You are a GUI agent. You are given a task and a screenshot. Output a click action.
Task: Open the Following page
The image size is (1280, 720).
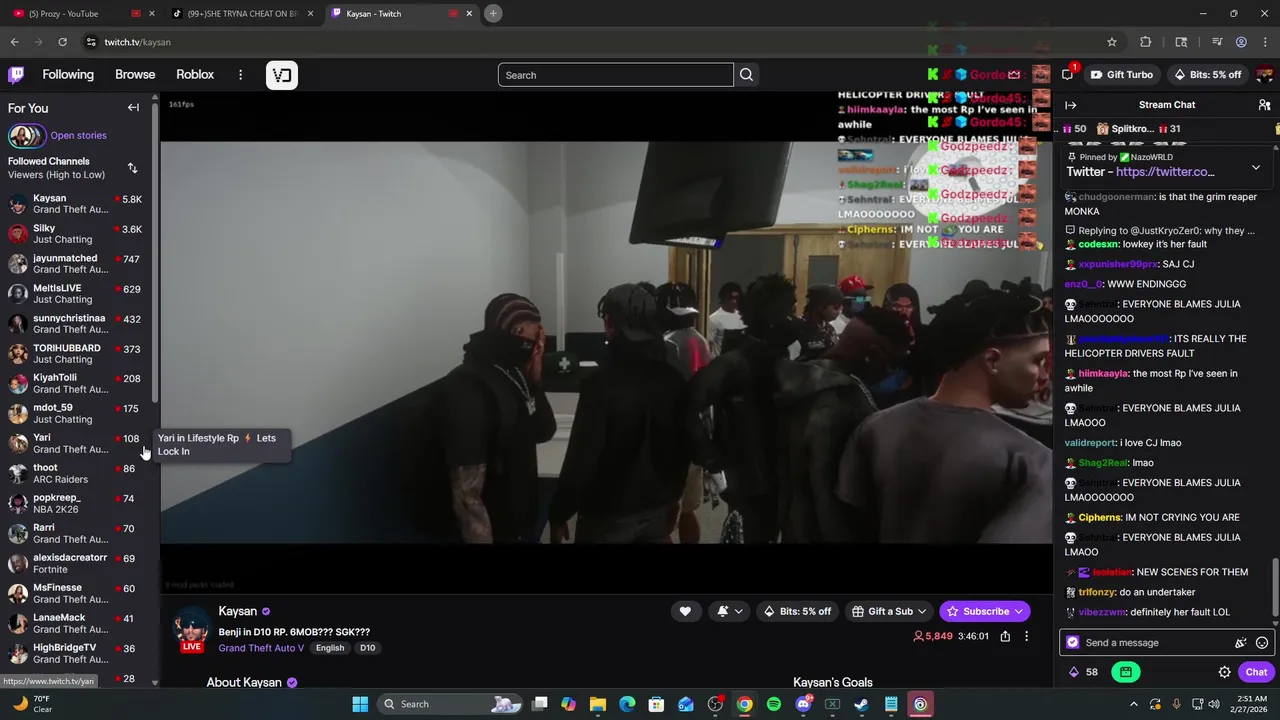click(68, 75)
